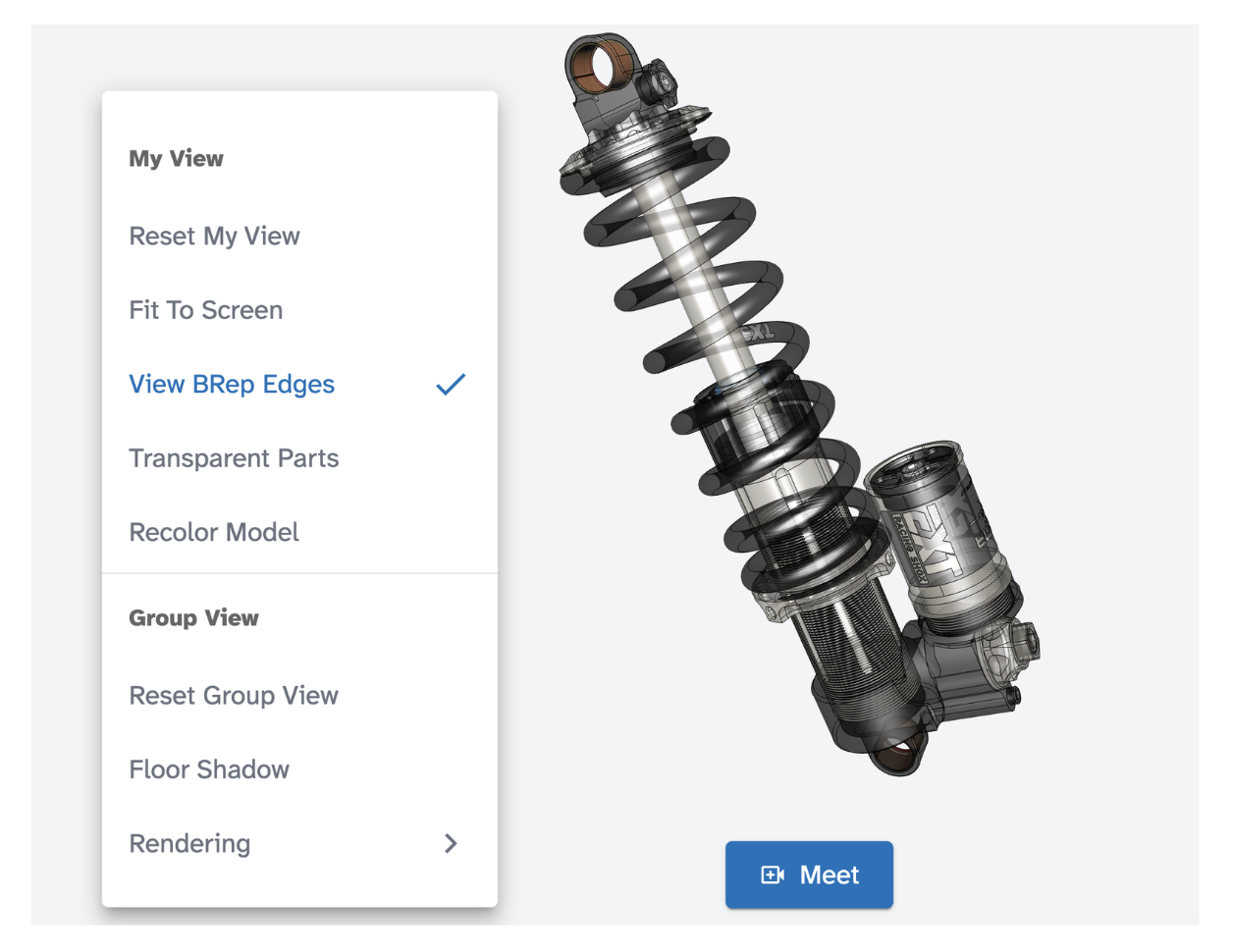The image size is (1233, 952).
Task: Click the My View section heading
Action: 176,158
